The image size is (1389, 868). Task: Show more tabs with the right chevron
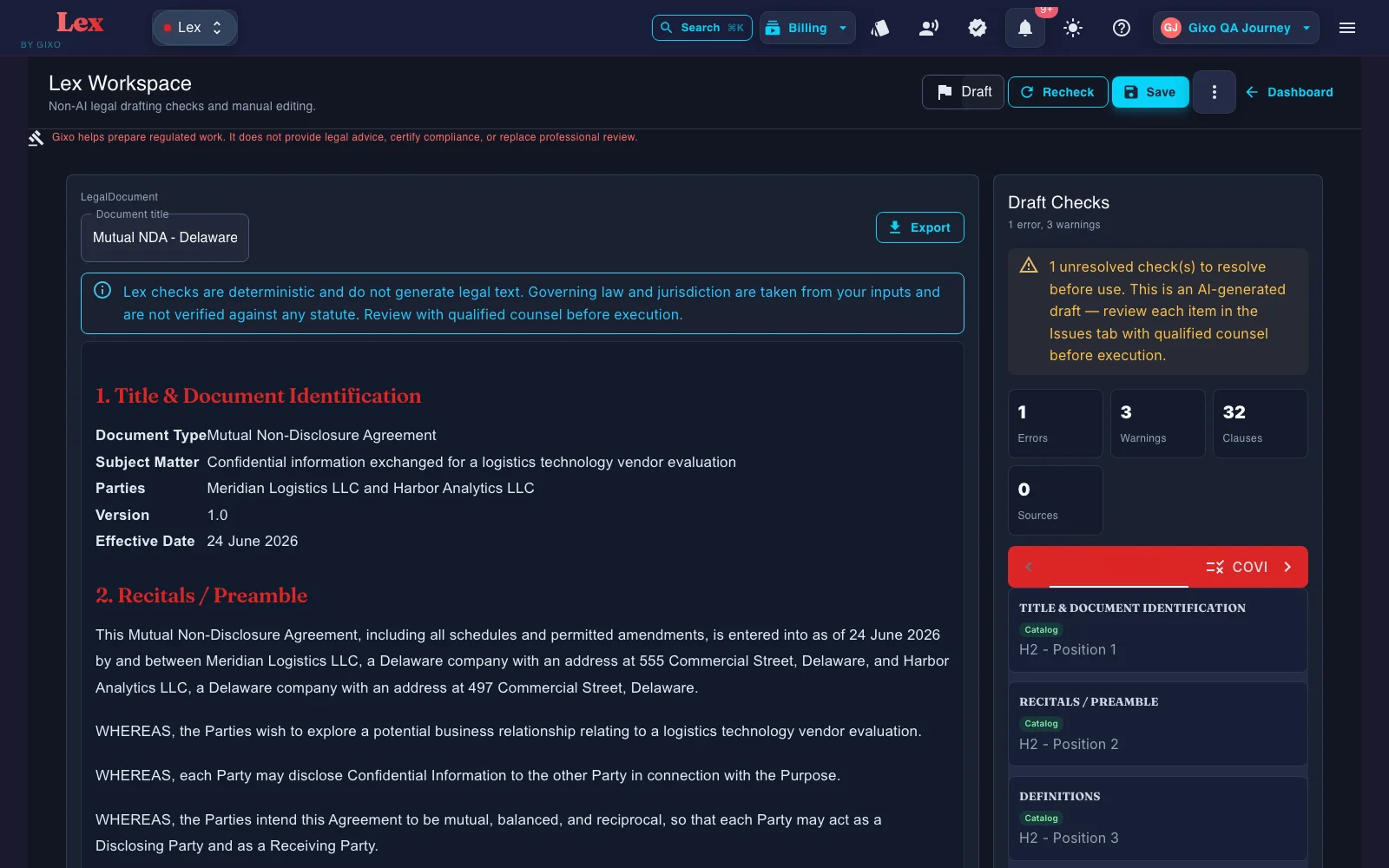coord(1287,567)
